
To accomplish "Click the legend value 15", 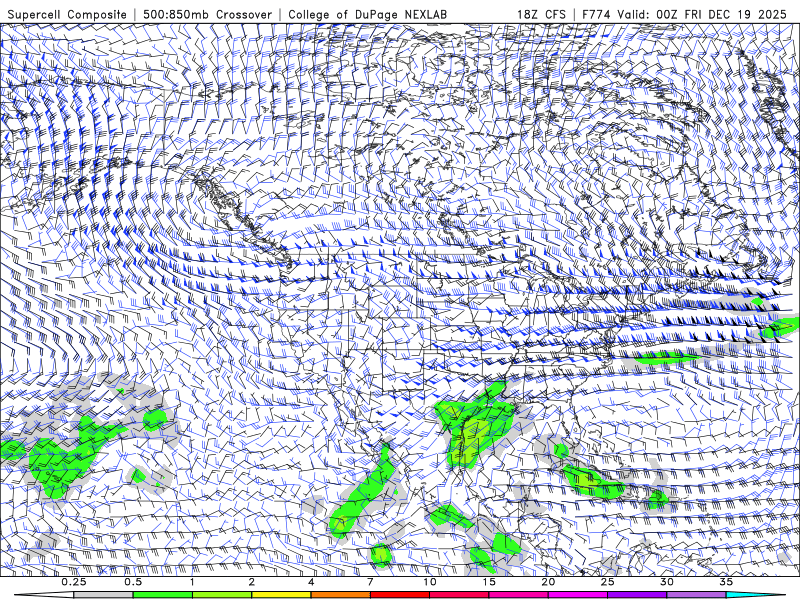I will pyautogui.click(x=489, y=582).
